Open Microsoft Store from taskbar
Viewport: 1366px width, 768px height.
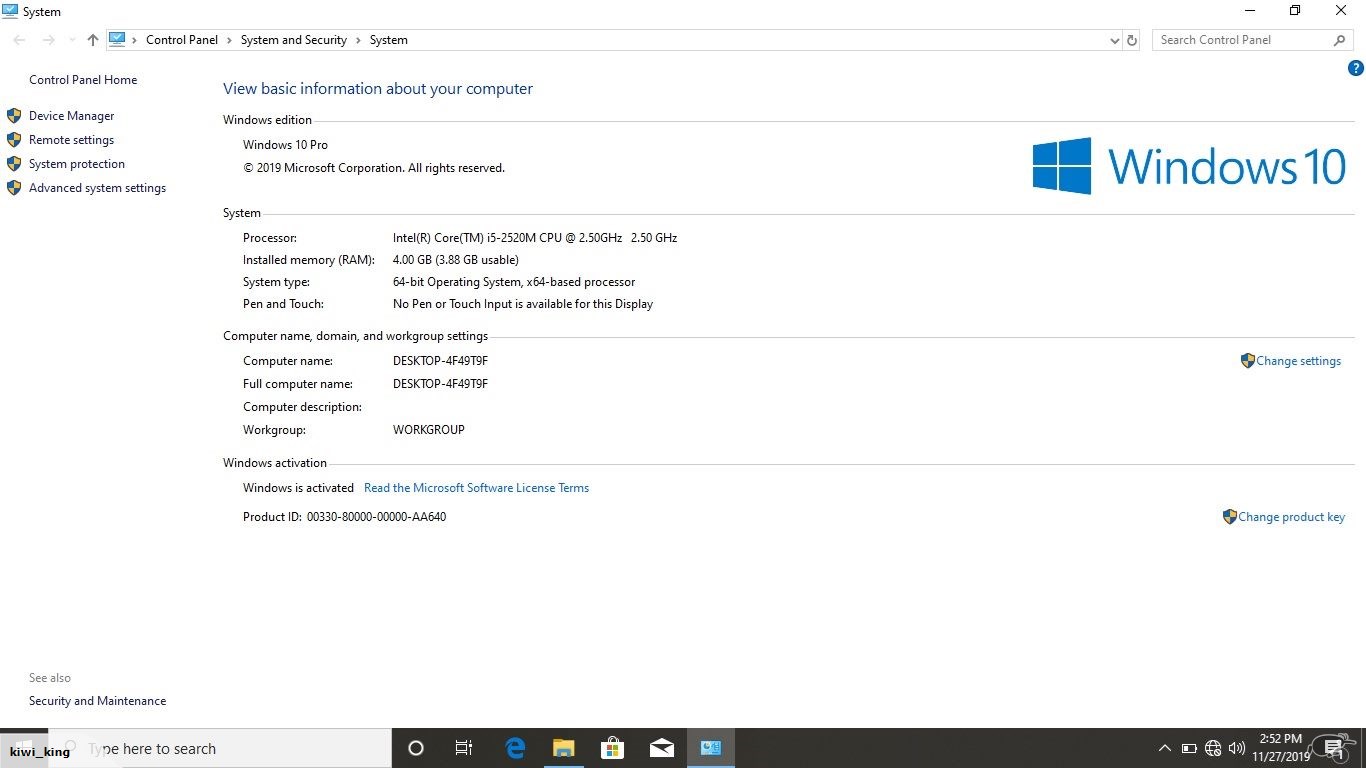click(x=612, y=748)
